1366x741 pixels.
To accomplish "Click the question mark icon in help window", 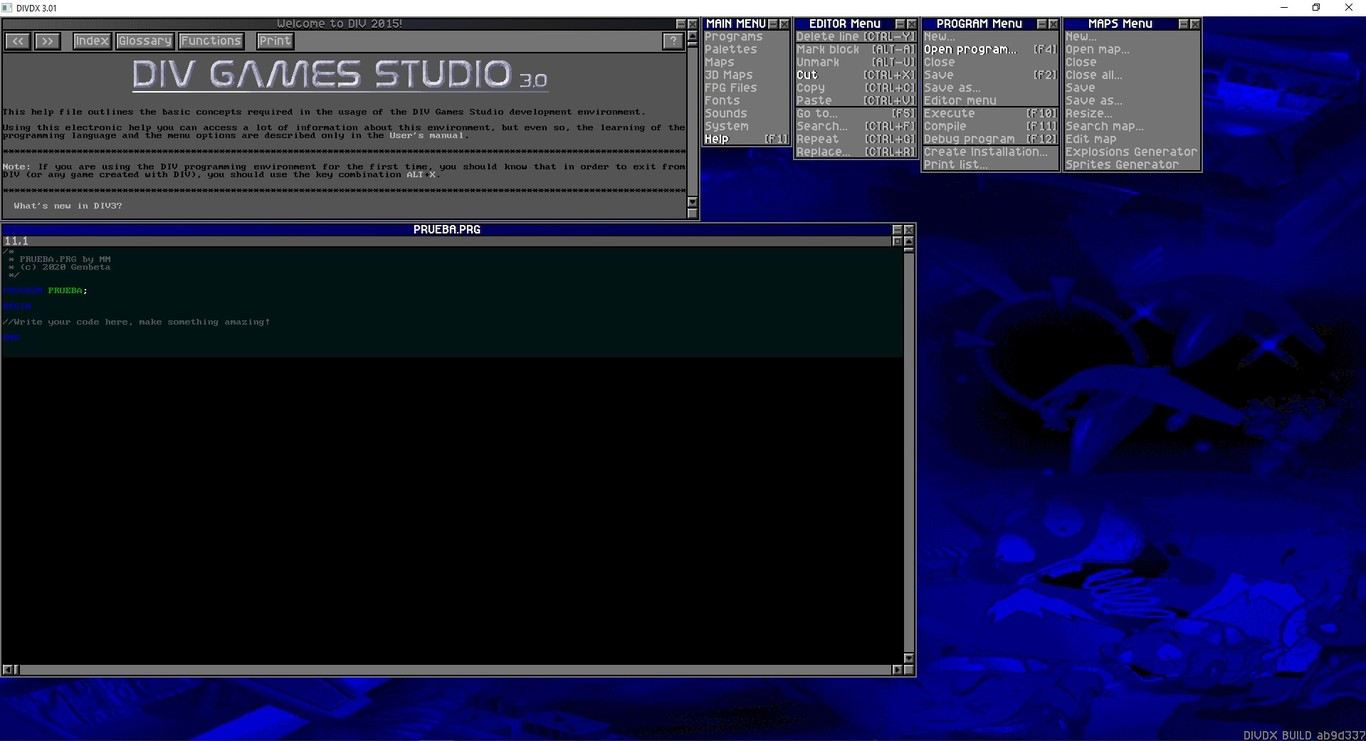I will (673, 41).
